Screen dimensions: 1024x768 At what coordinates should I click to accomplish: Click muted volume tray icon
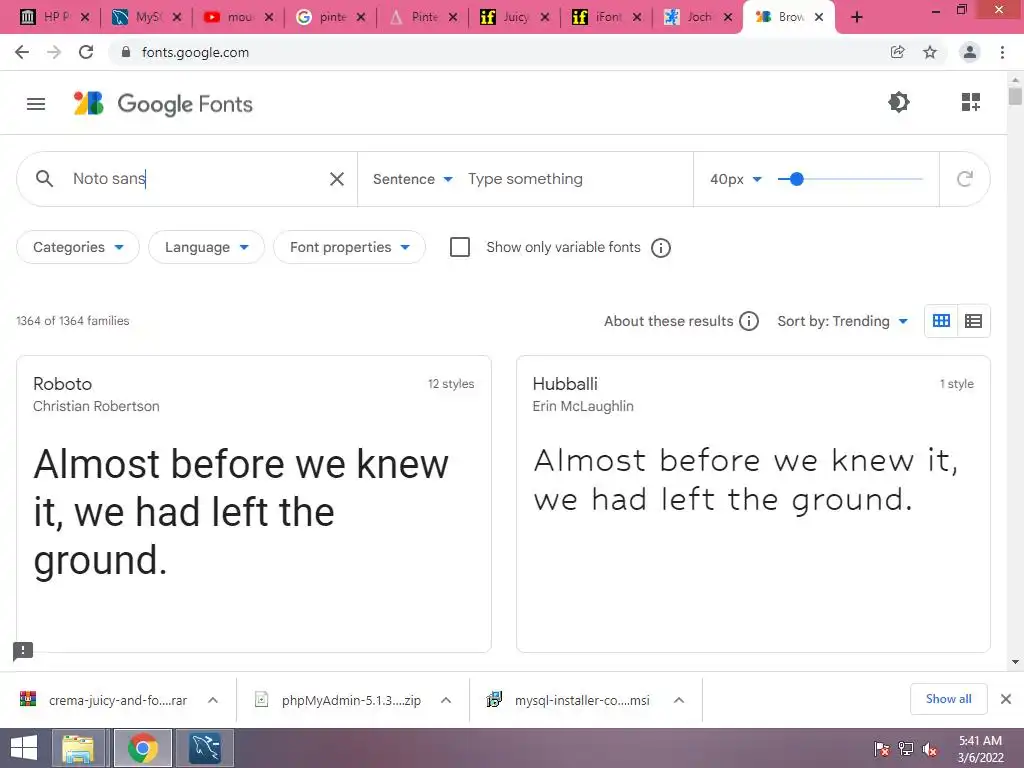(x=929, y=749)
